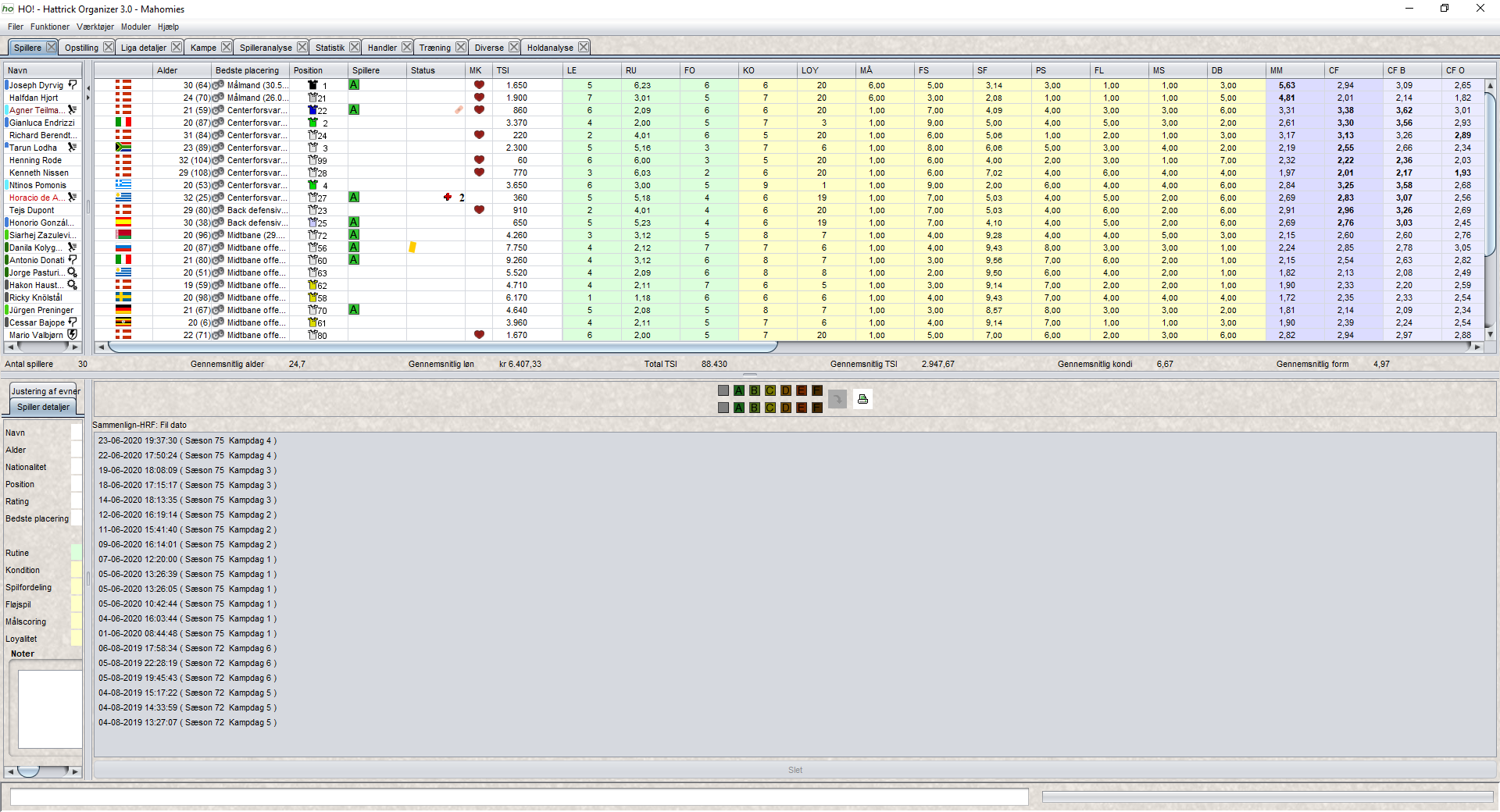Open the Justering af evner tab
Image resolution: width=1500 pixels, height=812 pixels.
[45, 391]
